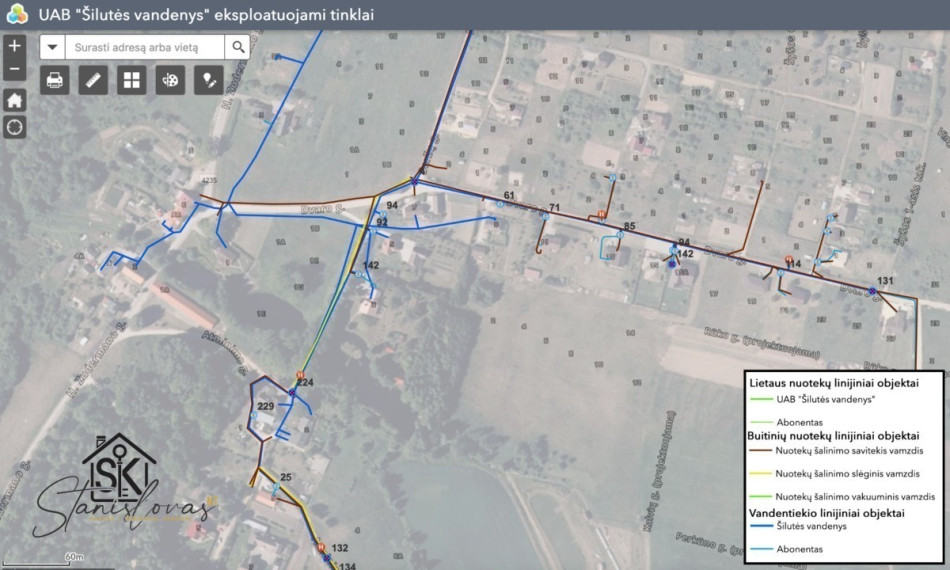950x570 pixels.
Task: Click the blue node marker near 131
Action: coord(872,291)
